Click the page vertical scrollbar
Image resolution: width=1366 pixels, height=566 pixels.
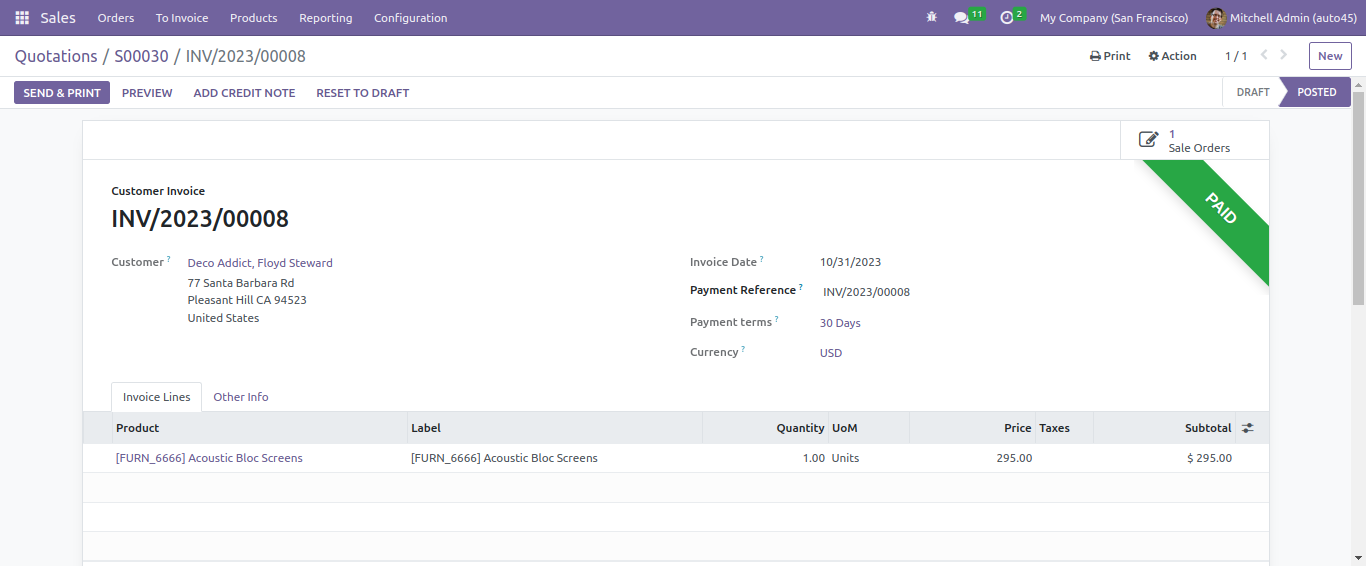pos(1358,198)
